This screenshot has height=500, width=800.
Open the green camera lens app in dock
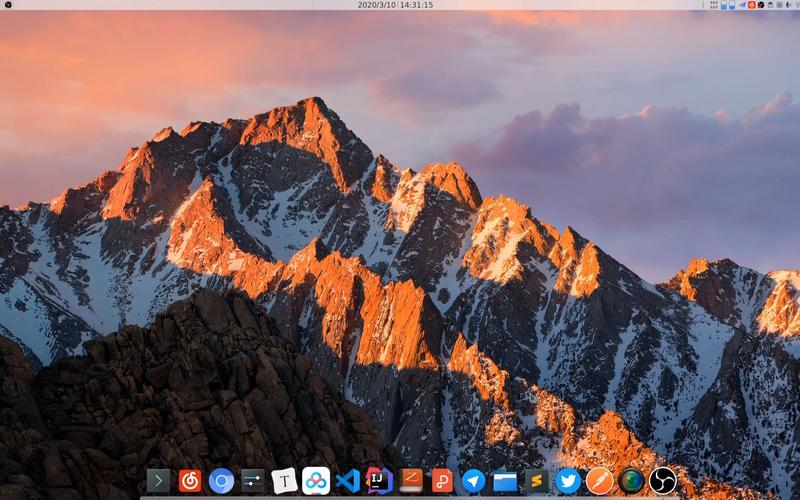coord(631,481)
